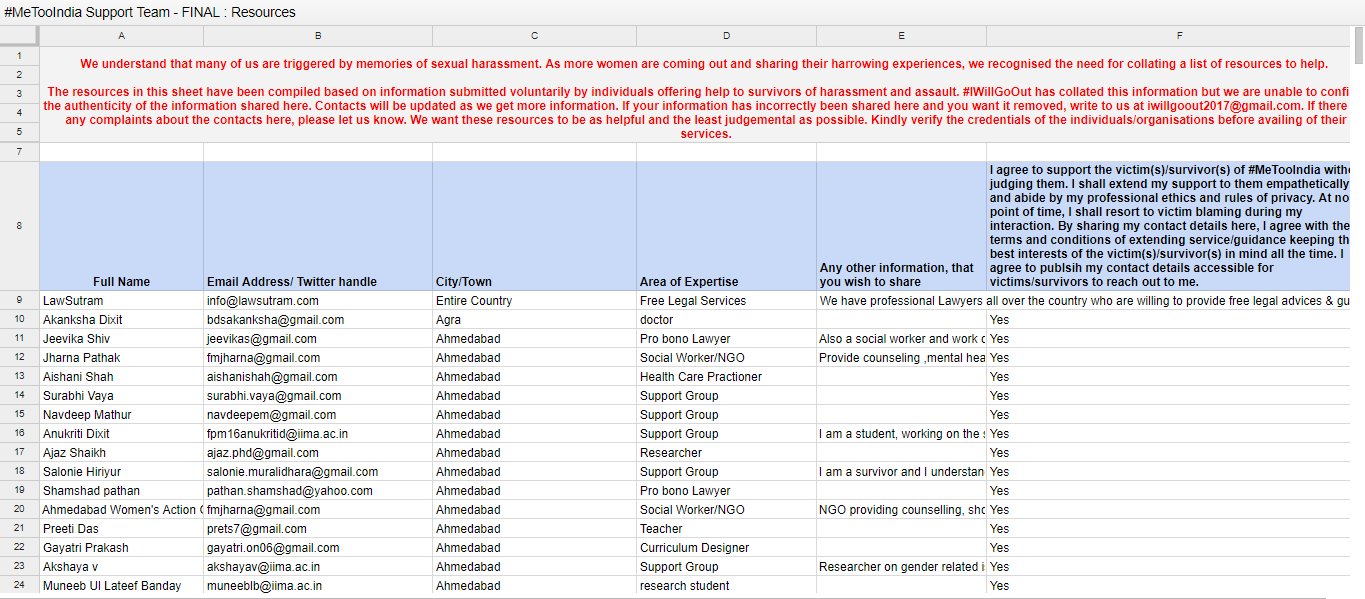Select the 'Jeevika Shiv' cell
Image resolution: width=1365 pixels, height=599 pixels.
121,338
